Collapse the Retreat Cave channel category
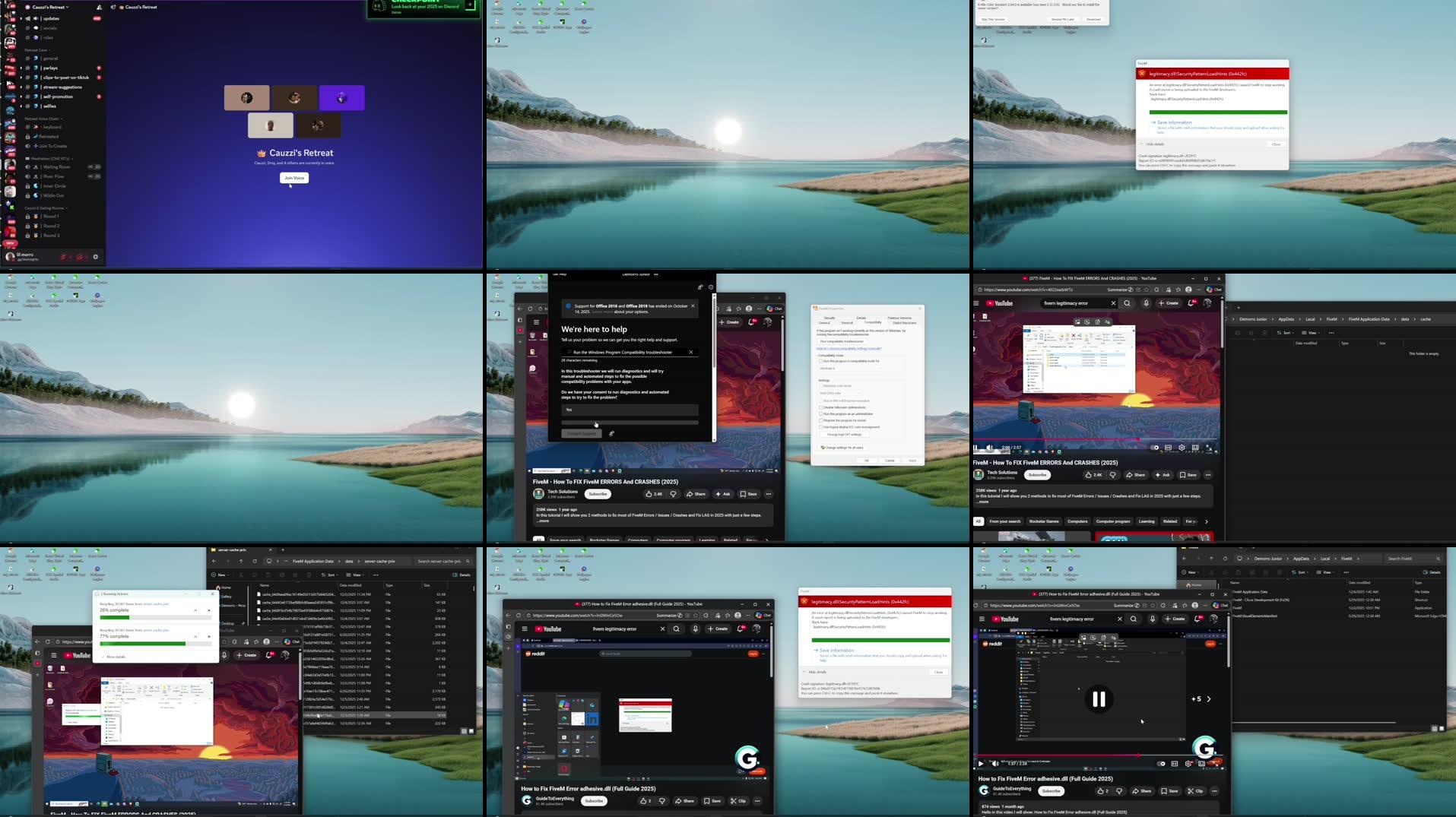The image size is (1456, 817). [x=35, y=50]
